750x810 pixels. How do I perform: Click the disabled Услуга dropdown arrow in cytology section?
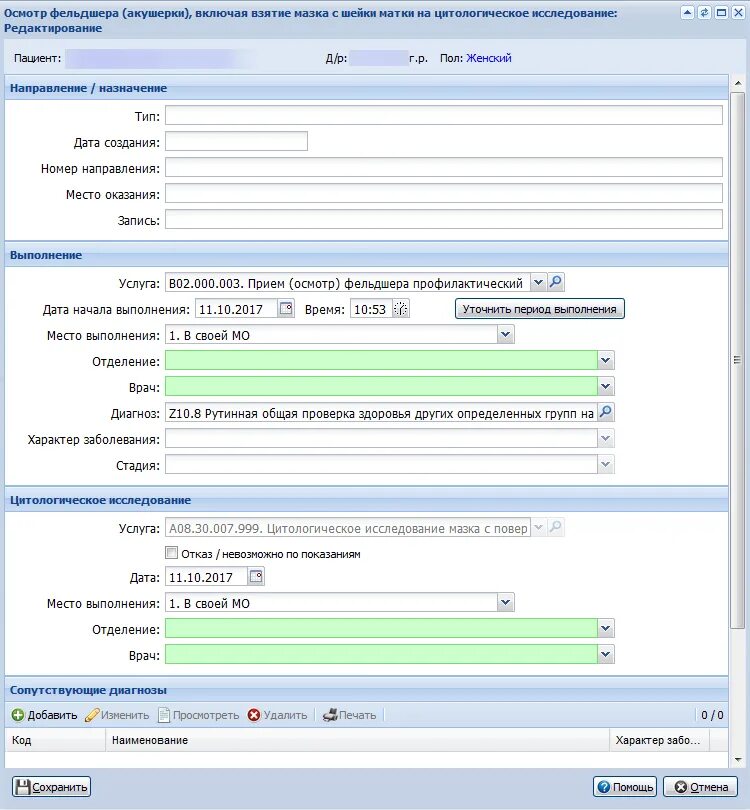(x=538, y=527)
